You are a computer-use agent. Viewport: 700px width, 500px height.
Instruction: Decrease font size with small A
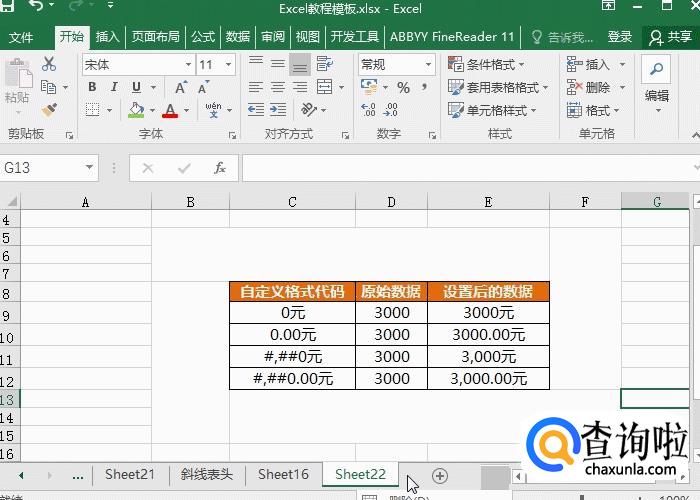pyautogui.click(x=203, y=88)
